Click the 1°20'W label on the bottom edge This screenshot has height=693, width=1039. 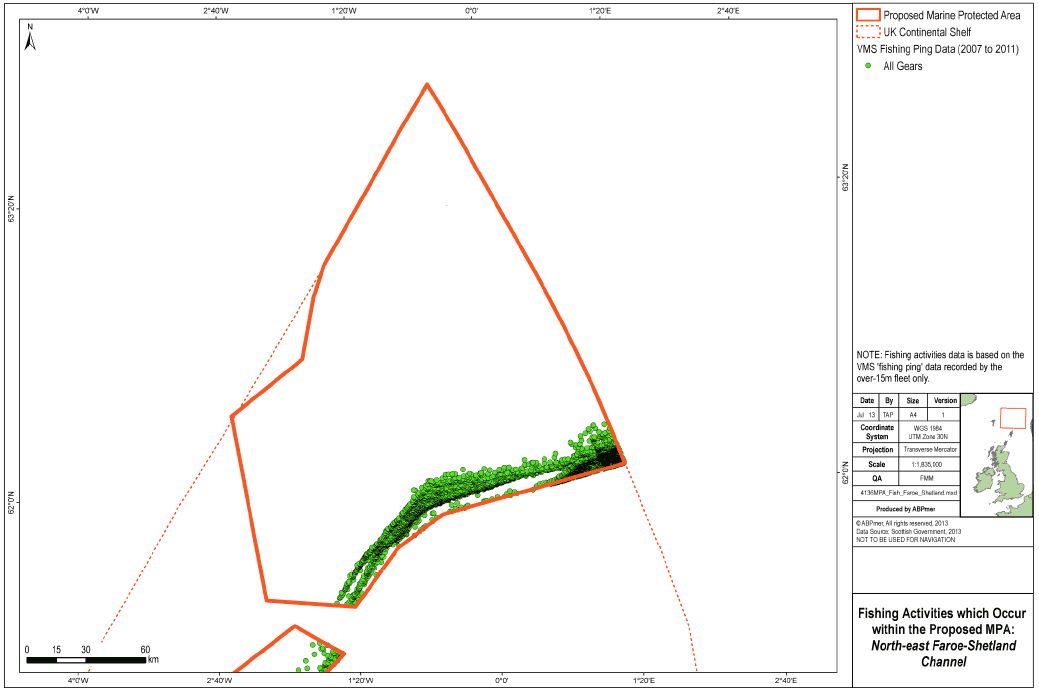click(x=362, y=680)
